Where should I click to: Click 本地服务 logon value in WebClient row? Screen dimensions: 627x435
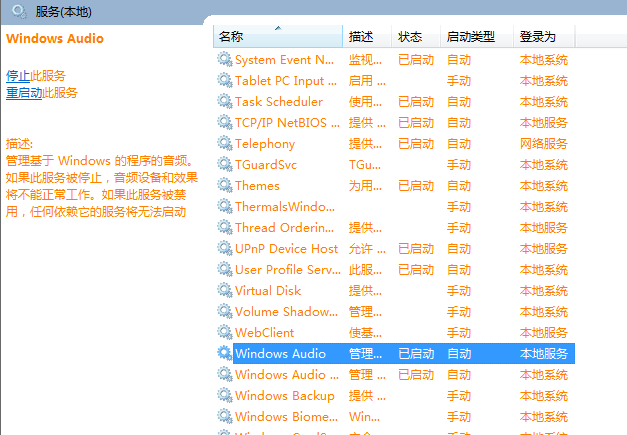pos(544,333)
